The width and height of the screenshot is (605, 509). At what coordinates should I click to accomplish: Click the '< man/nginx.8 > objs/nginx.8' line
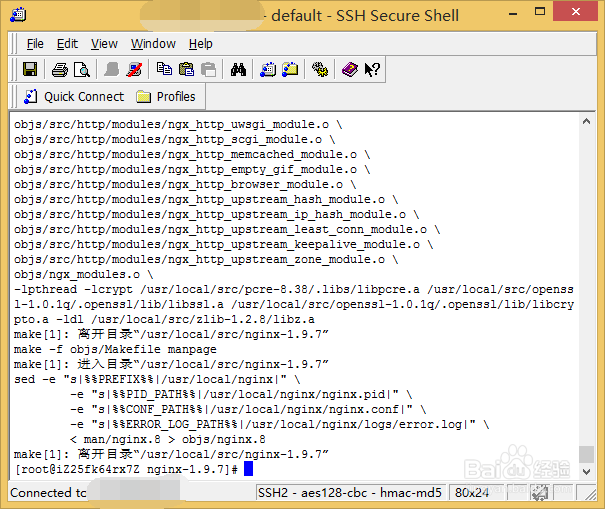tap(167, 440)
